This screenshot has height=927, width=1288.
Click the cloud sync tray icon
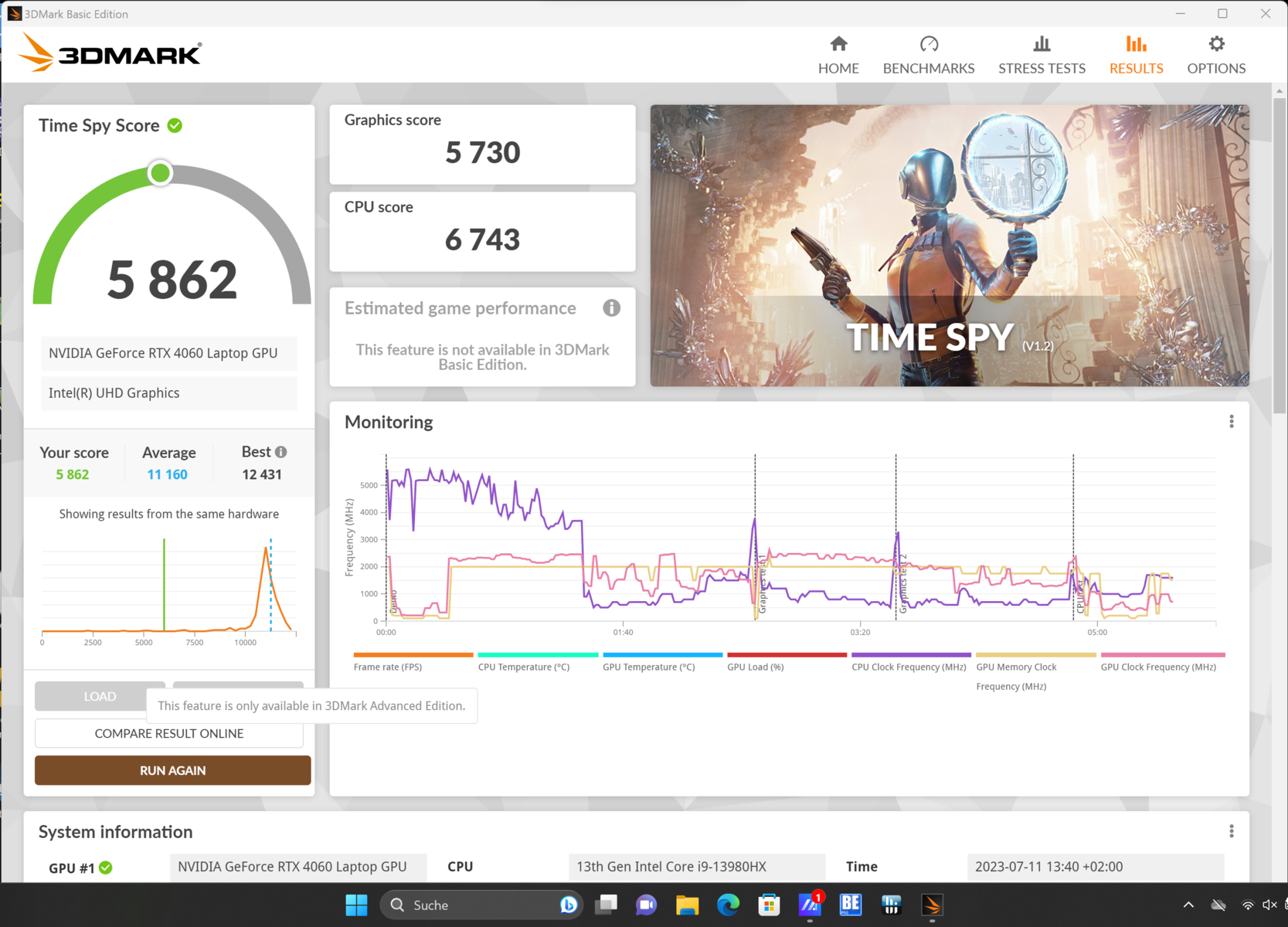[1218, 905]
